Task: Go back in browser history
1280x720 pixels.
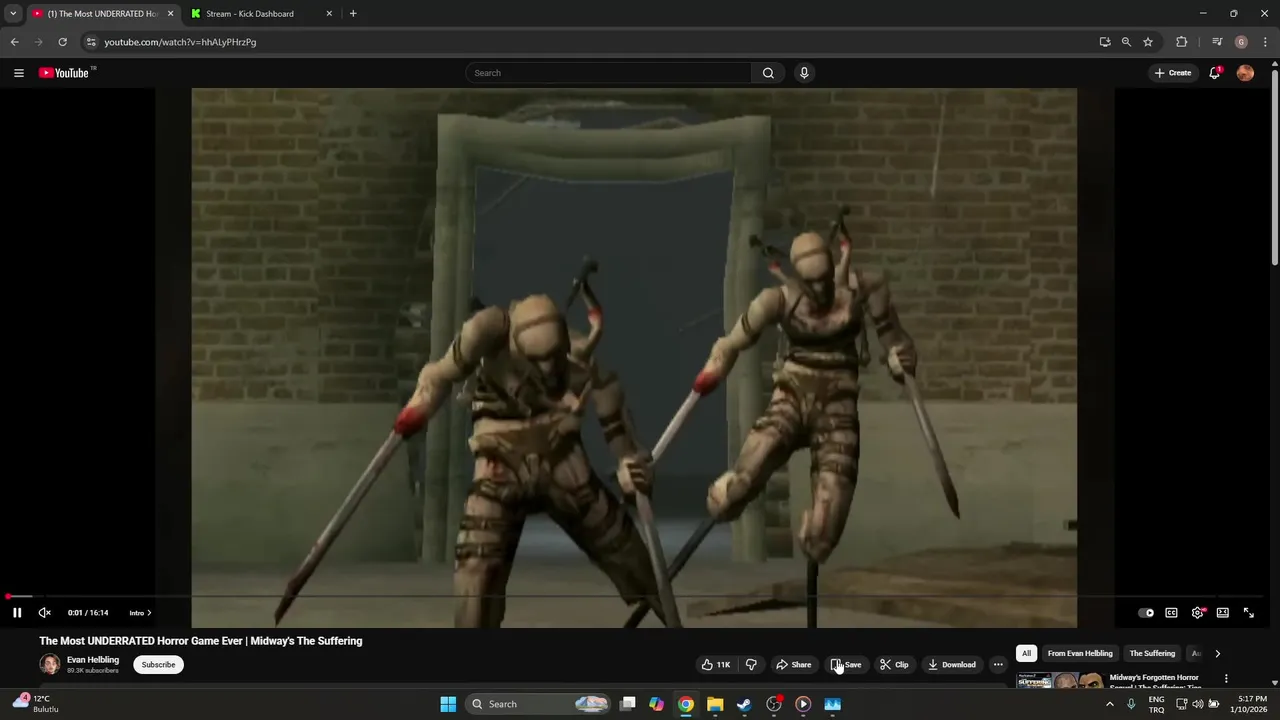Action: coord(14,42)
